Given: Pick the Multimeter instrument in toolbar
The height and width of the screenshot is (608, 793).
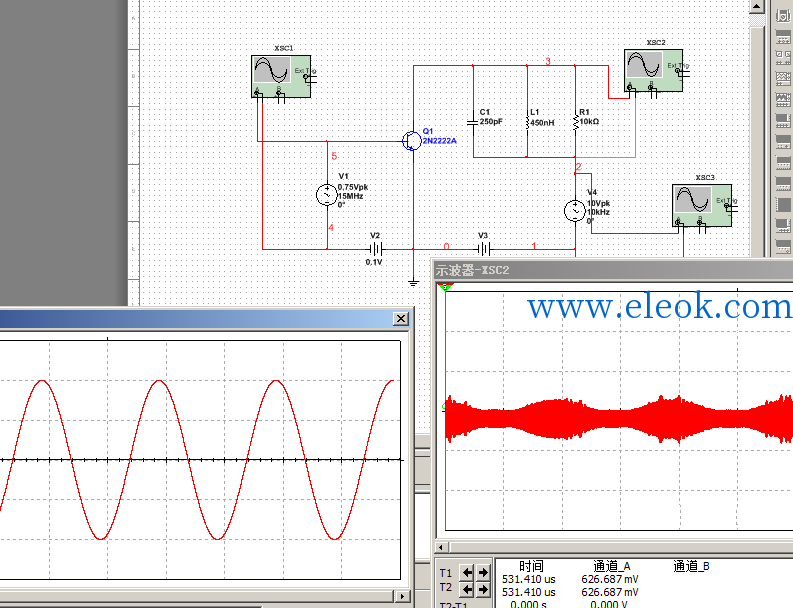Looking at the screenshot, I should [x=783, y=15].
